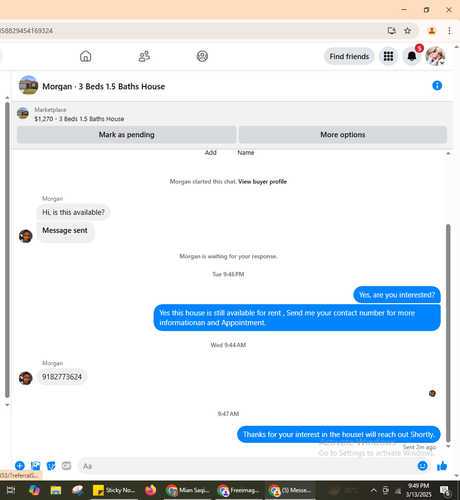Open the Chrome profile avatar icon
460x500 pixels.
coord(432,31)
